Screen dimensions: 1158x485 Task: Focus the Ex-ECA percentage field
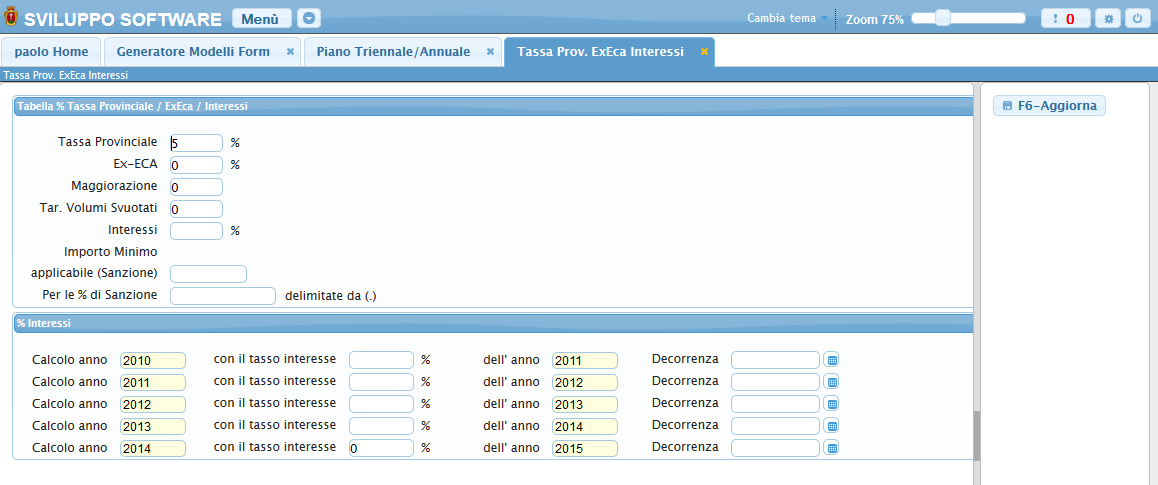196,165
